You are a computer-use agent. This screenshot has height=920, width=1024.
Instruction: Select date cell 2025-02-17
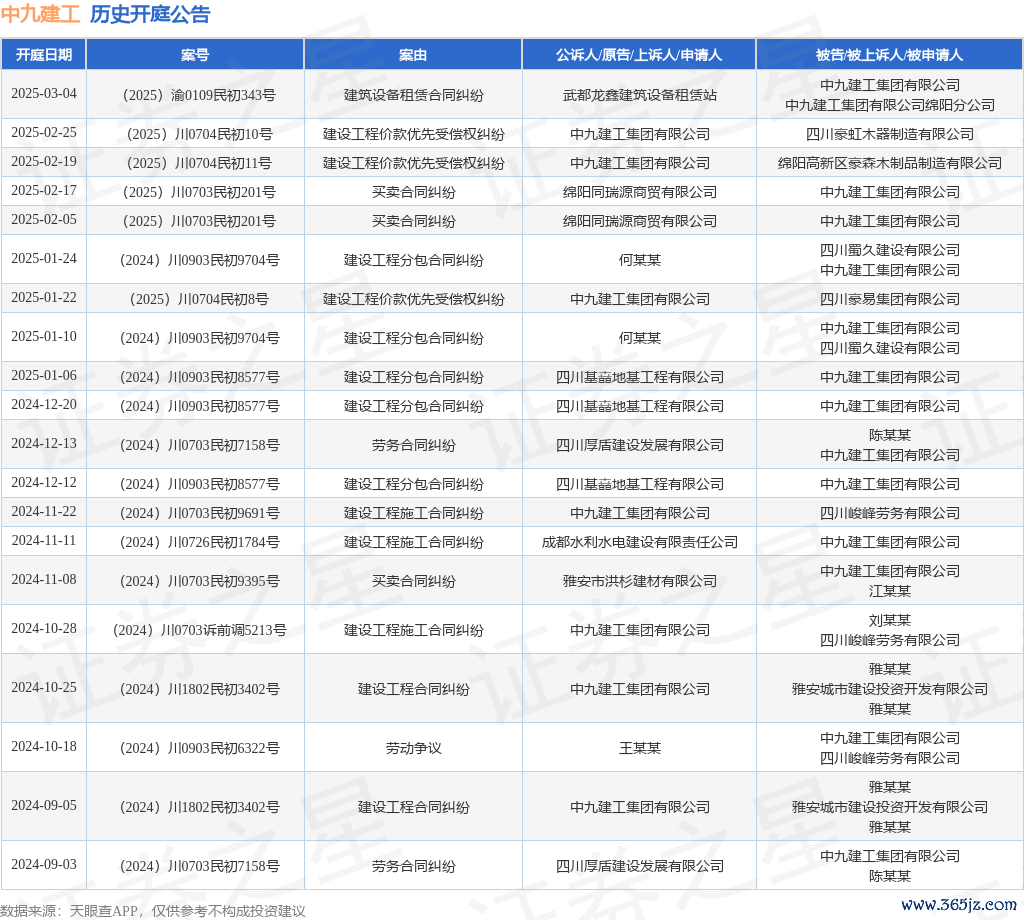(44, 191)
